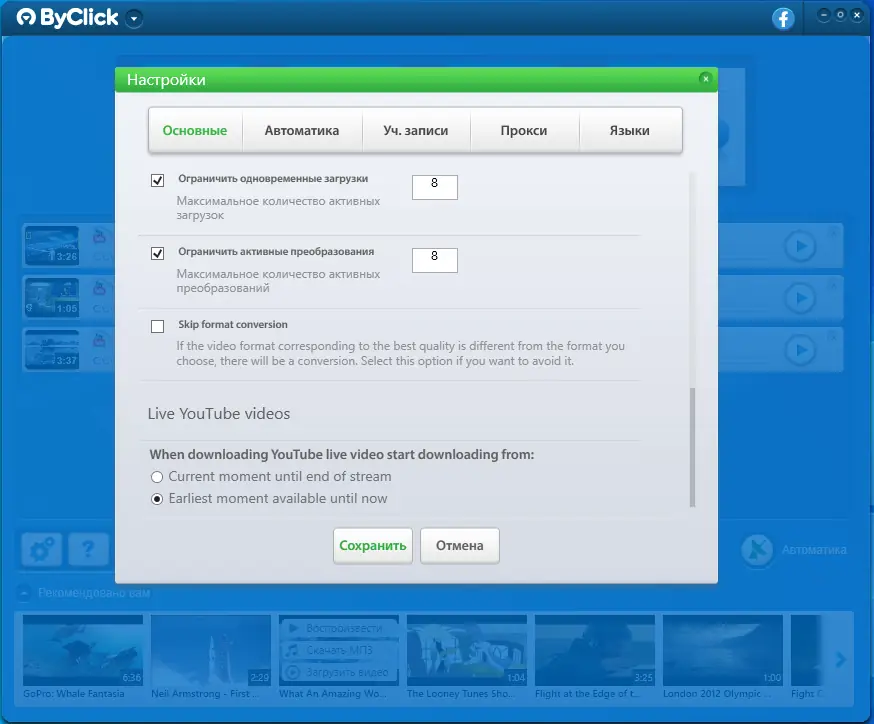This screenshot has height=724, width=874.
Task: Click Скачать МП3 on recommended video
Action: click(x=339, y=650)
